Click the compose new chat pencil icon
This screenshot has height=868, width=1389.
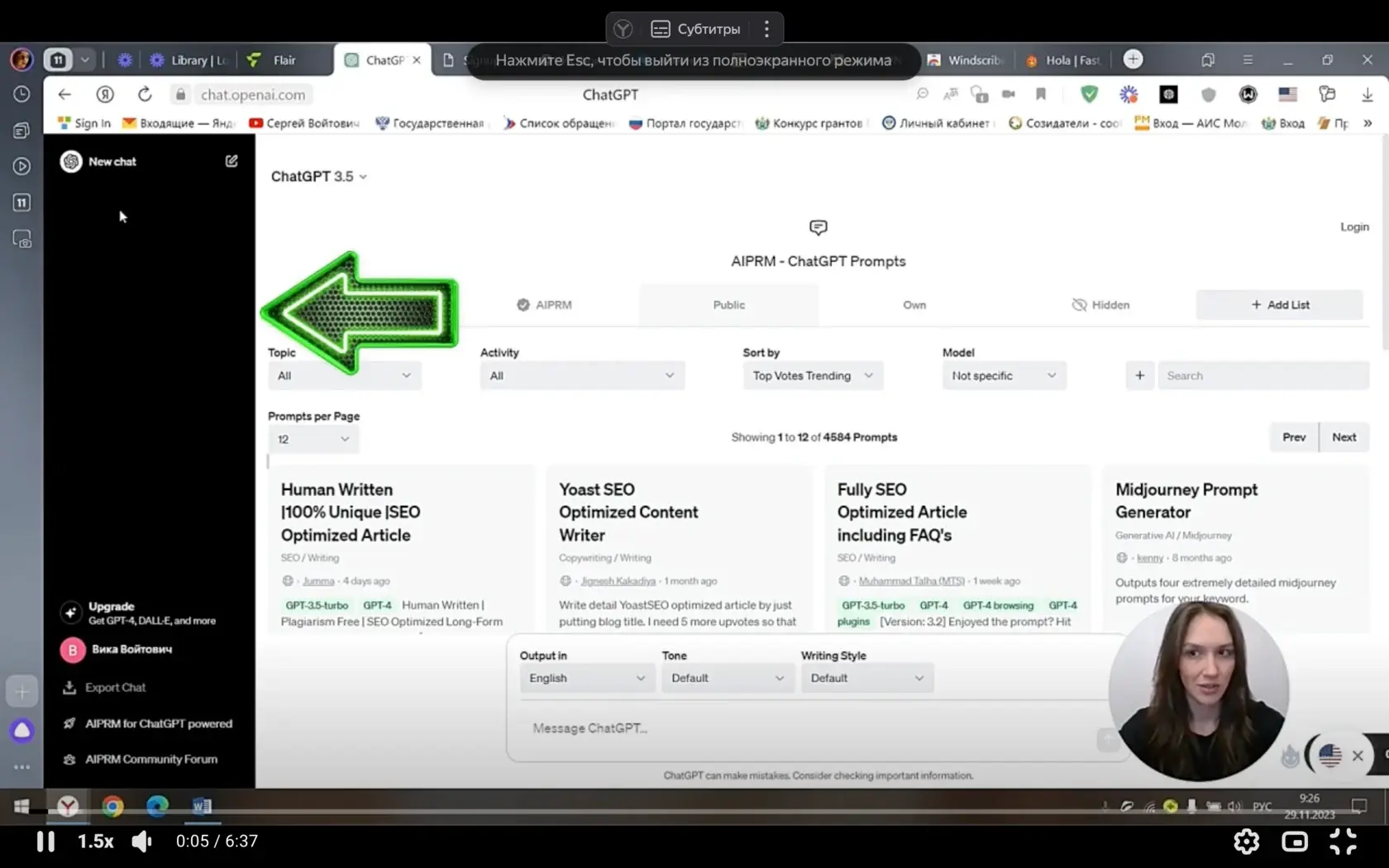(231, 161)
